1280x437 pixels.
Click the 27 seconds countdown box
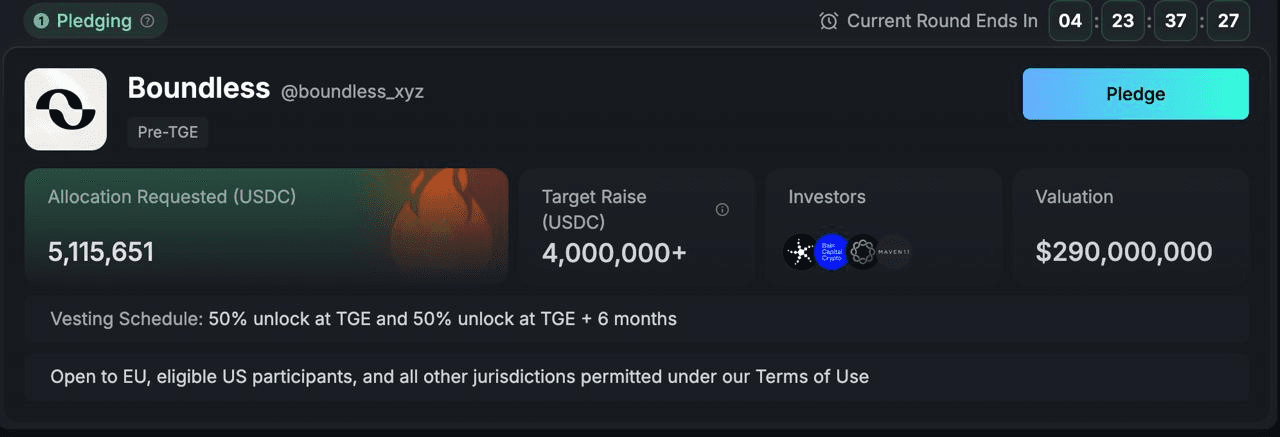[1228, 21]
